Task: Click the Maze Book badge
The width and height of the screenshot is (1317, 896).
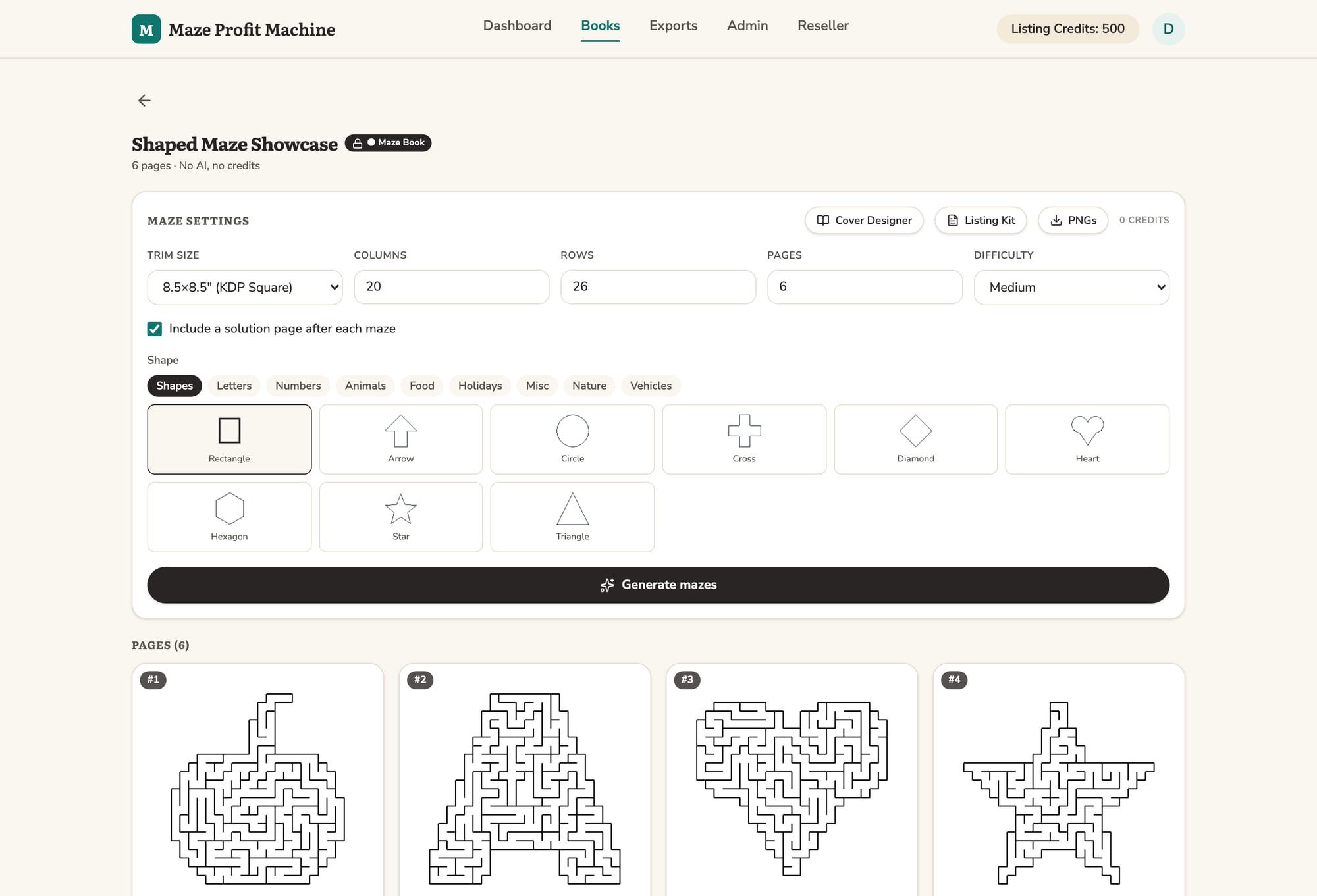Action: (389, 143)
